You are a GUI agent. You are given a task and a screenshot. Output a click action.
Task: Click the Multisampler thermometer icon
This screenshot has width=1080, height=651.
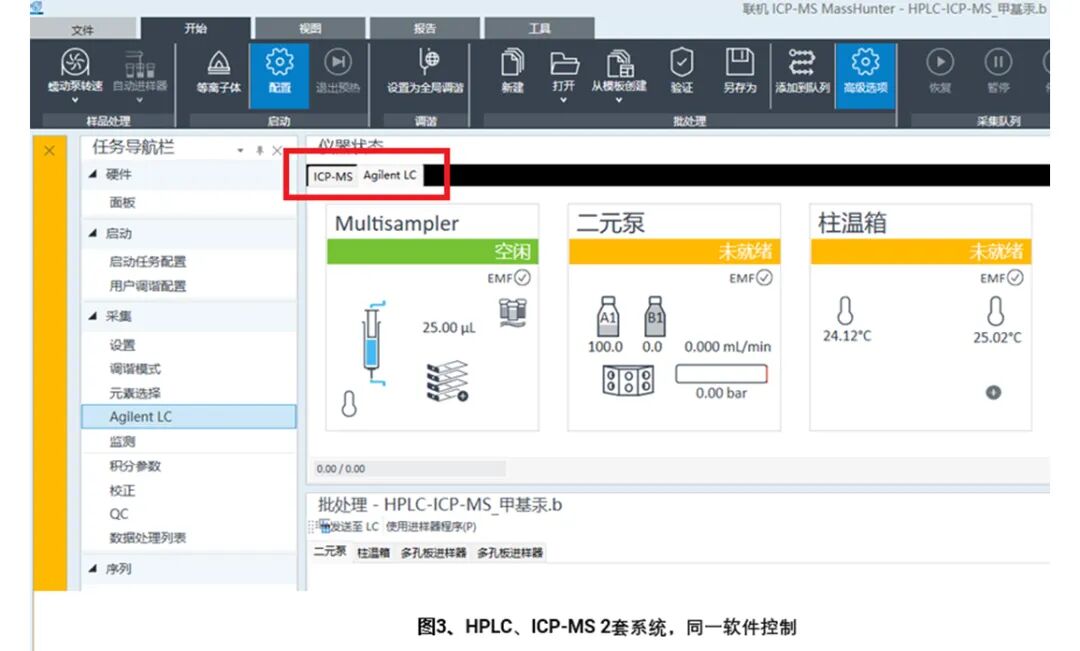pos(349,404)
